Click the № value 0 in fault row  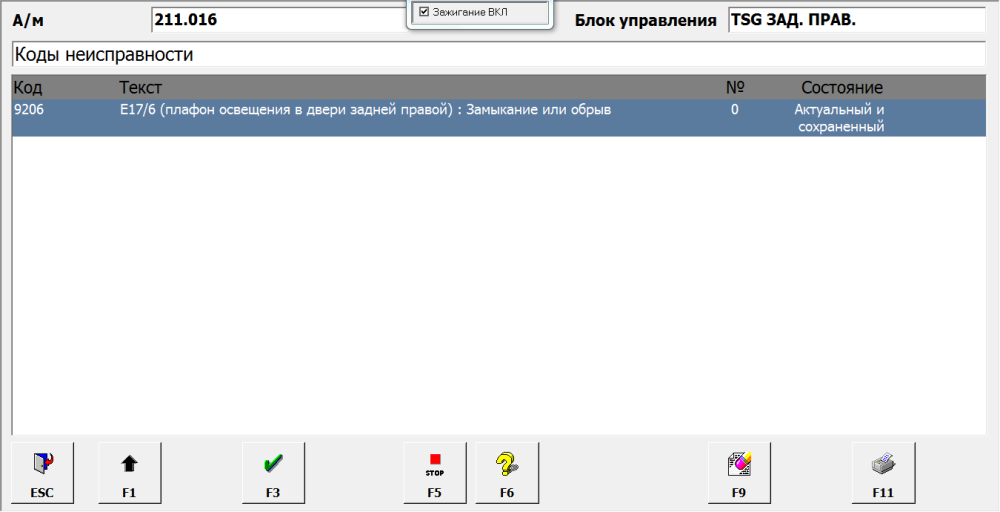point(735,110)
